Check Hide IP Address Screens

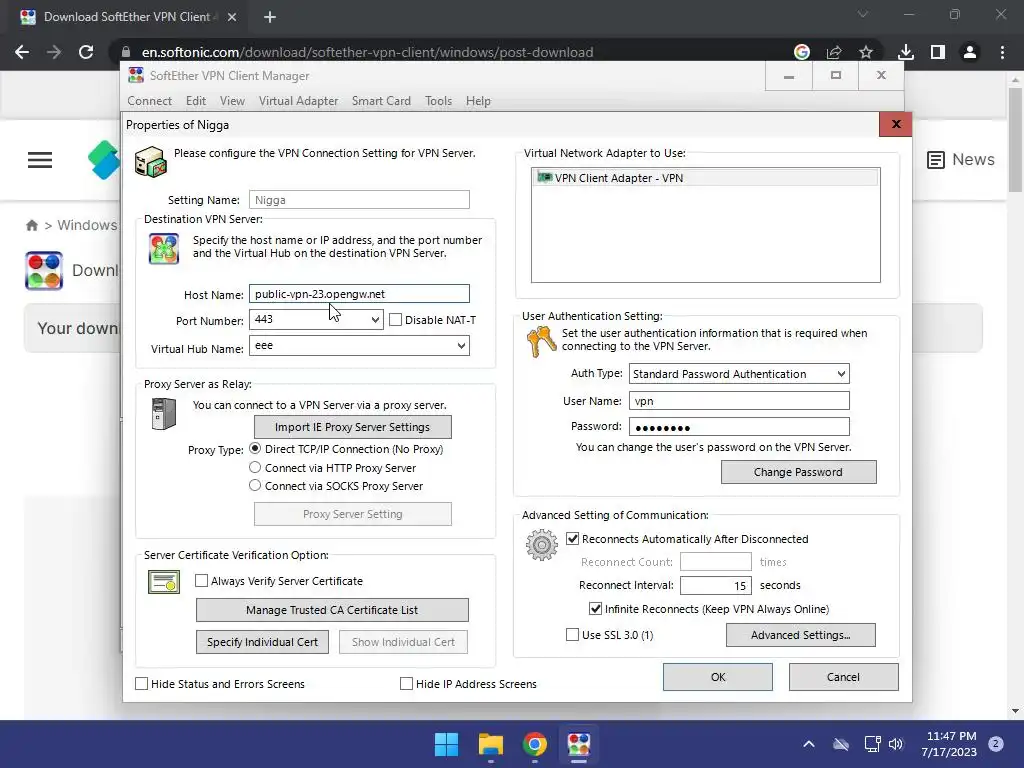coord(406,684)
